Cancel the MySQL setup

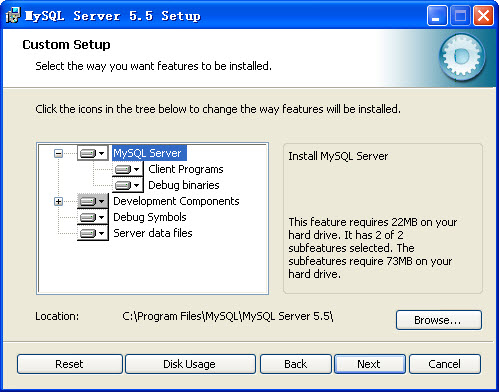click(445, 364)
